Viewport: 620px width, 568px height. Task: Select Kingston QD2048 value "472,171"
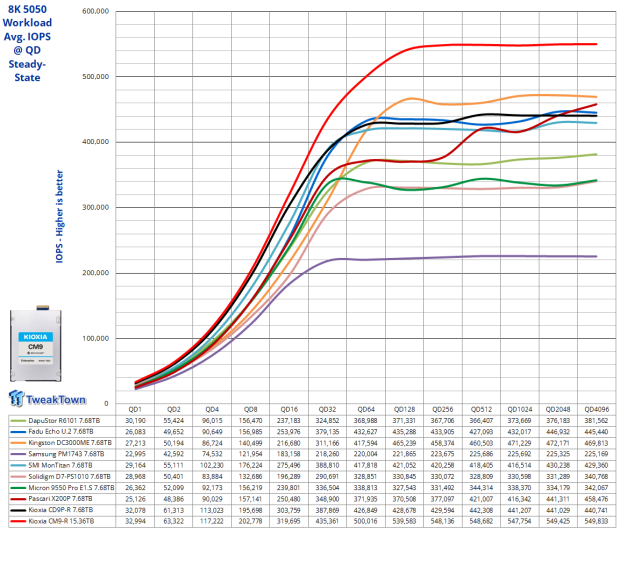(558, 443)
